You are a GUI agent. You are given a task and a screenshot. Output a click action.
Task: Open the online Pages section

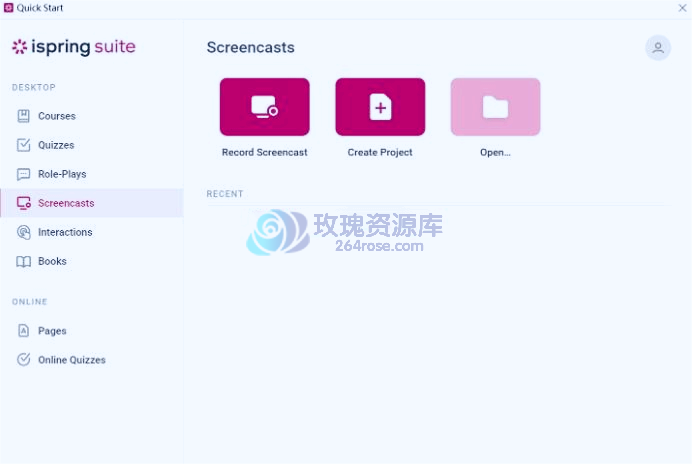(x=91, y=331)
